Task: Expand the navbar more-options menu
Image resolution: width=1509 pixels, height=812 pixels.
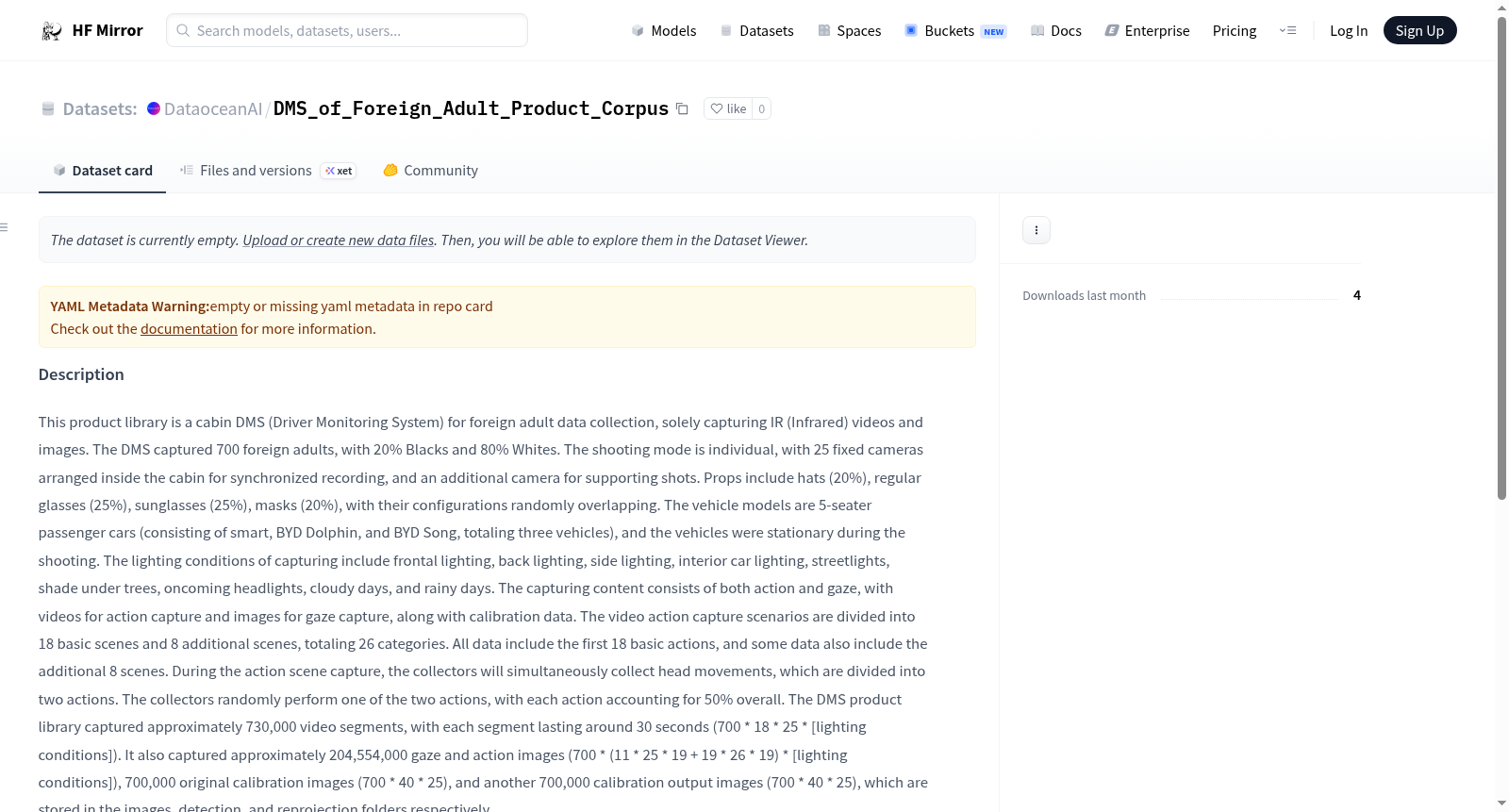Action: coord(1287,30)
